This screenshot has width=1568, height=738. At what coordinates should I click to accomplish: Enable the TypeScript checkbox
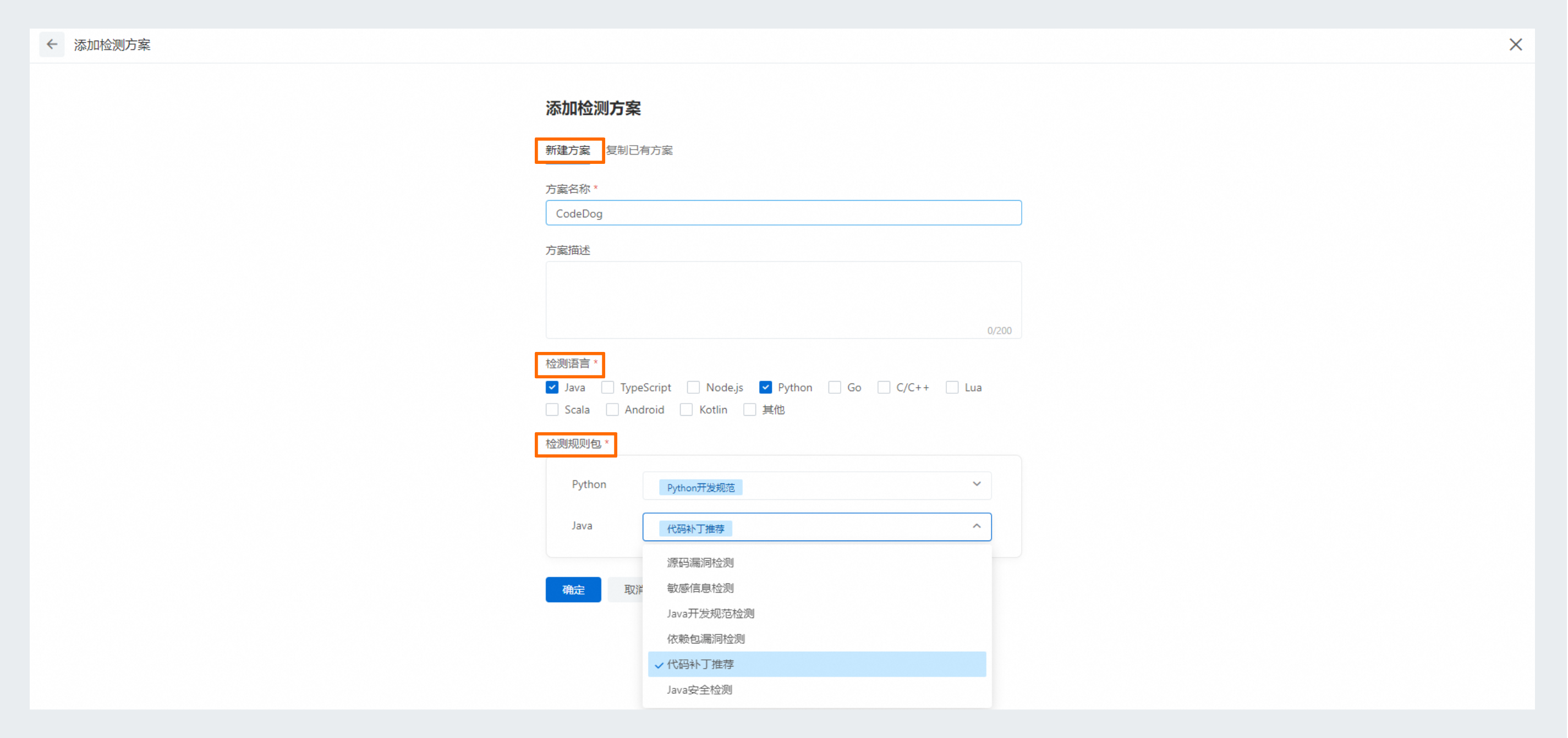(x=607, y=388)
